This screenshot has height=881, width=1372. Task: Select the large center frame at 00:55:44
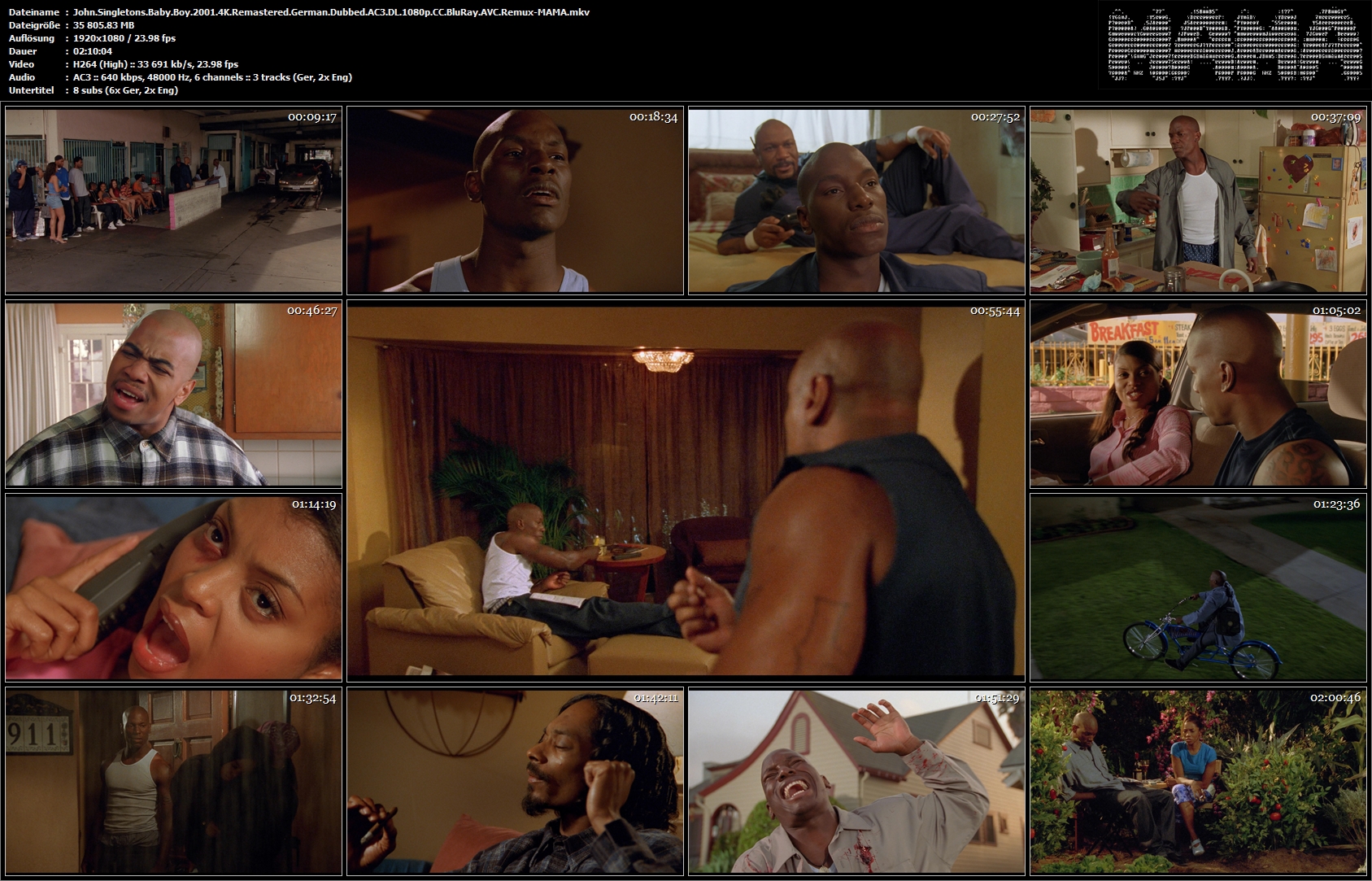tap(686, 491)
